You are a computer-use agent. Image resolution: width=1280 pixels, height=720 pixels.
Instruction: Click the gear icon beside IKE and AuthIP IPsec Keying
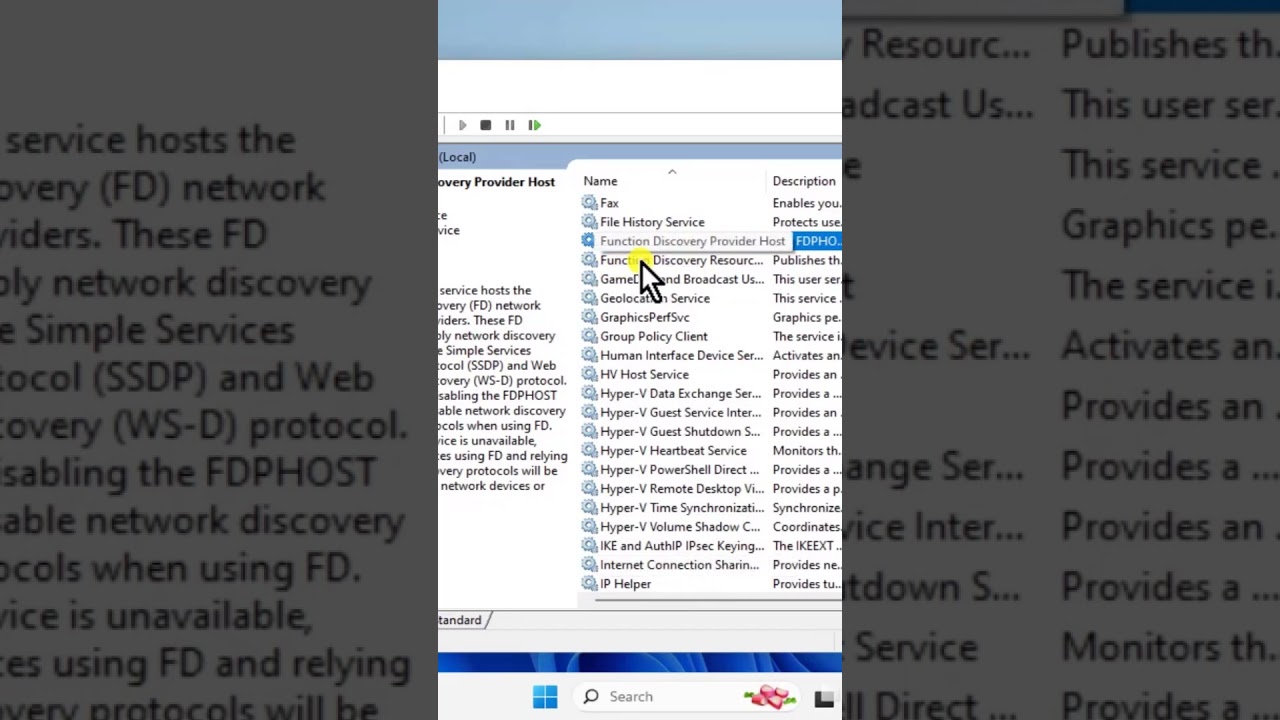pyautogui.click(x=589, y=546)
